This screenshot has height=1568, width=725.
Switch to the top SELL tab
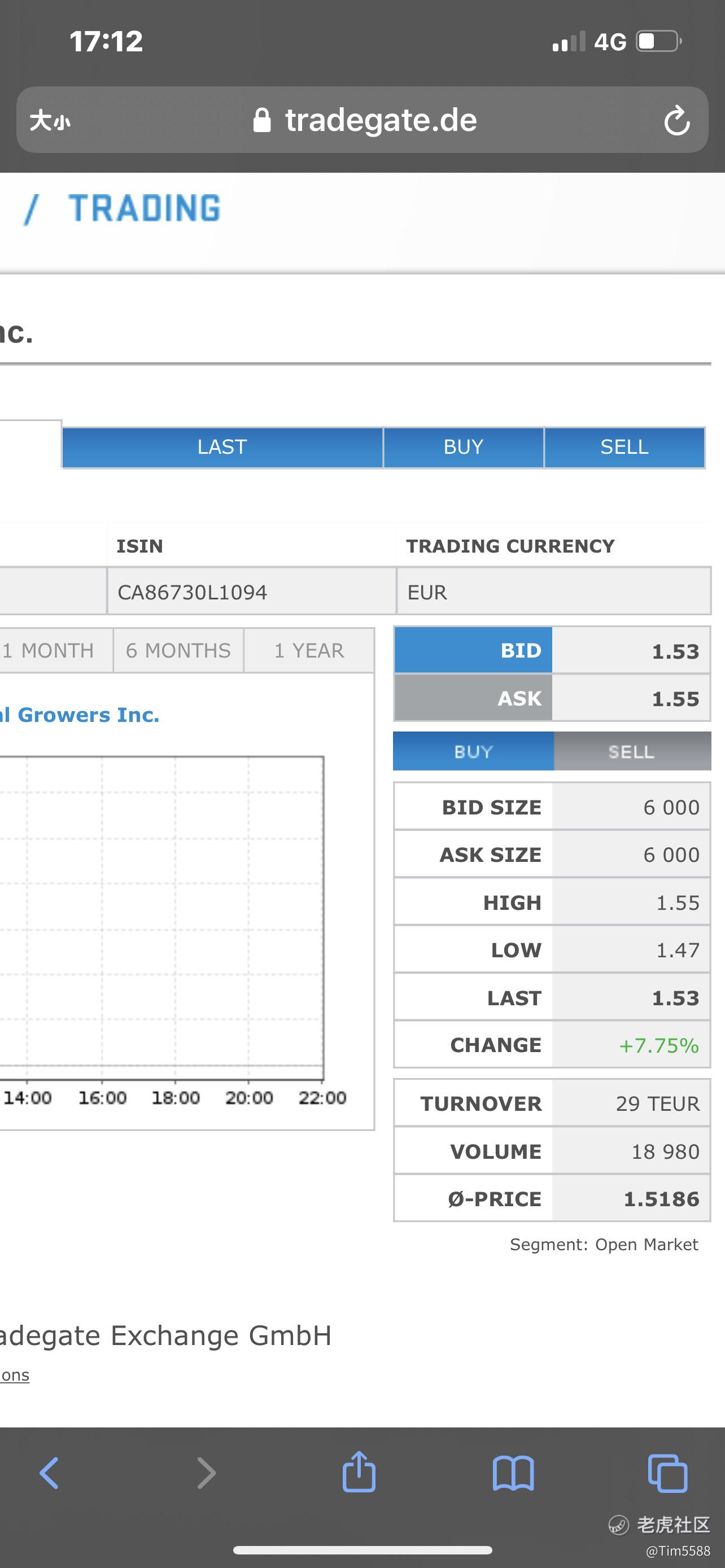pyautogui.click(x=624, y=448)
